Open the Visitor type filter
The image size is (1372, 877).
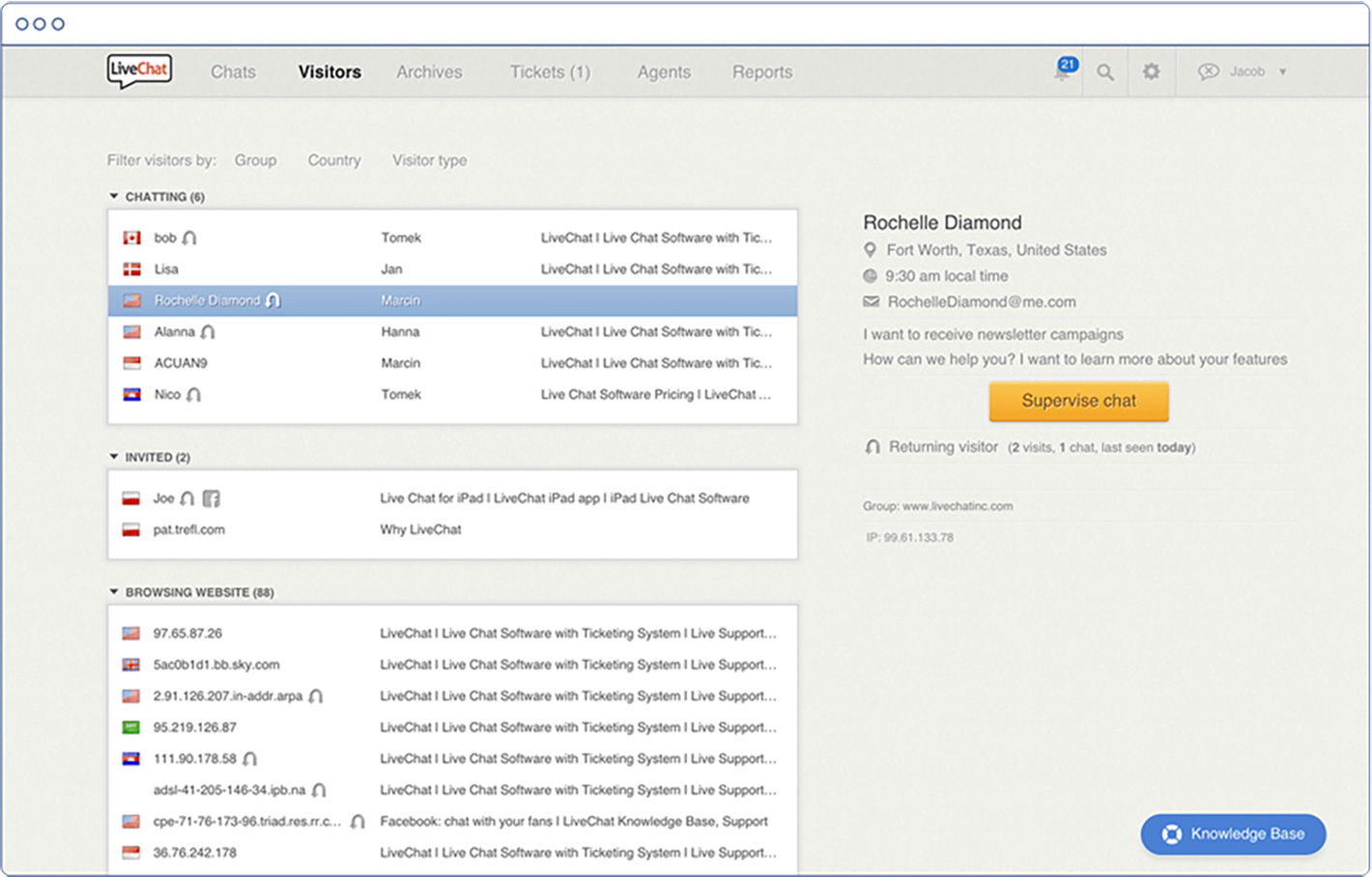pos(429,160)
